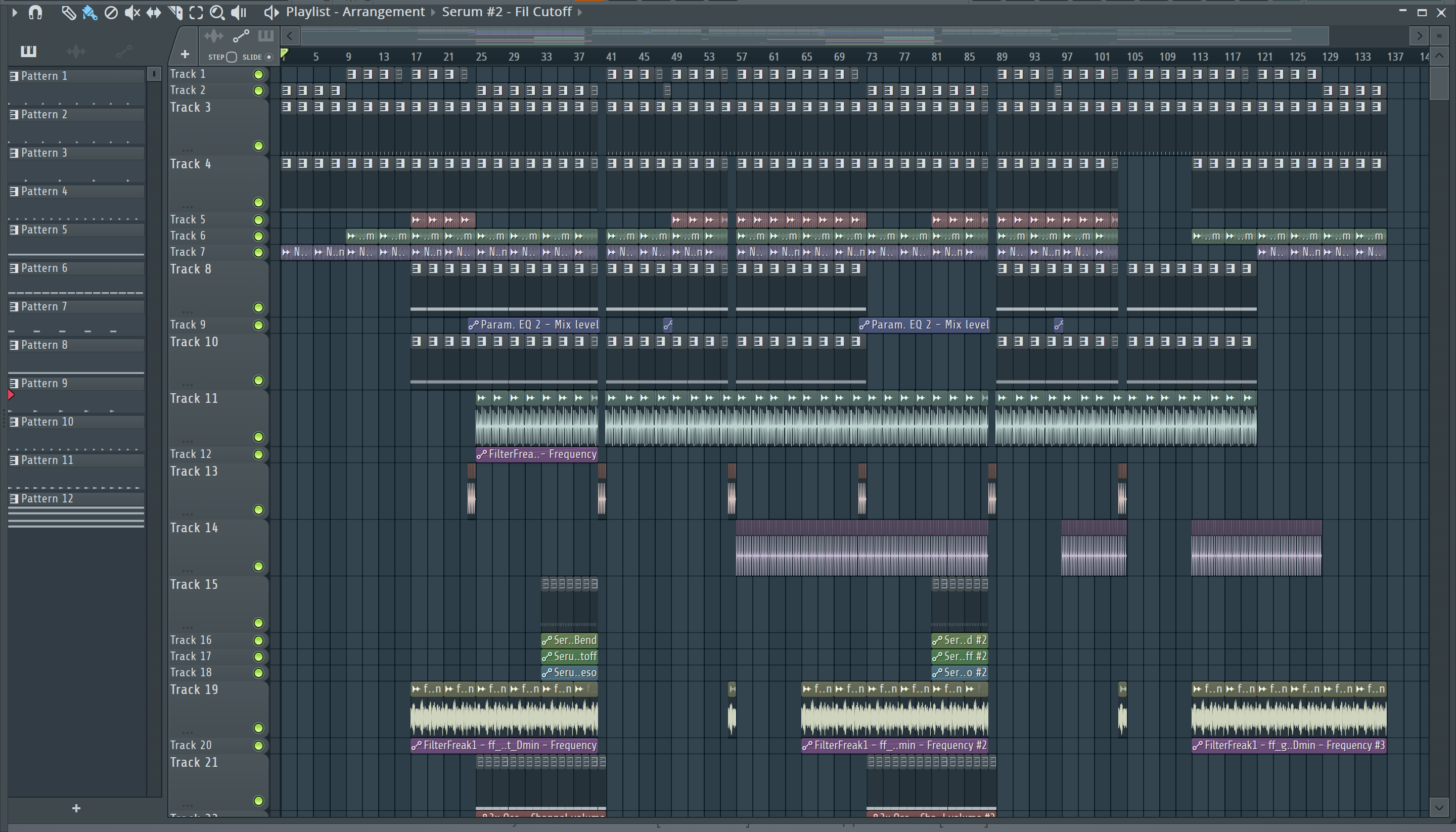Open Track 8 options dots

click(187, 312)
